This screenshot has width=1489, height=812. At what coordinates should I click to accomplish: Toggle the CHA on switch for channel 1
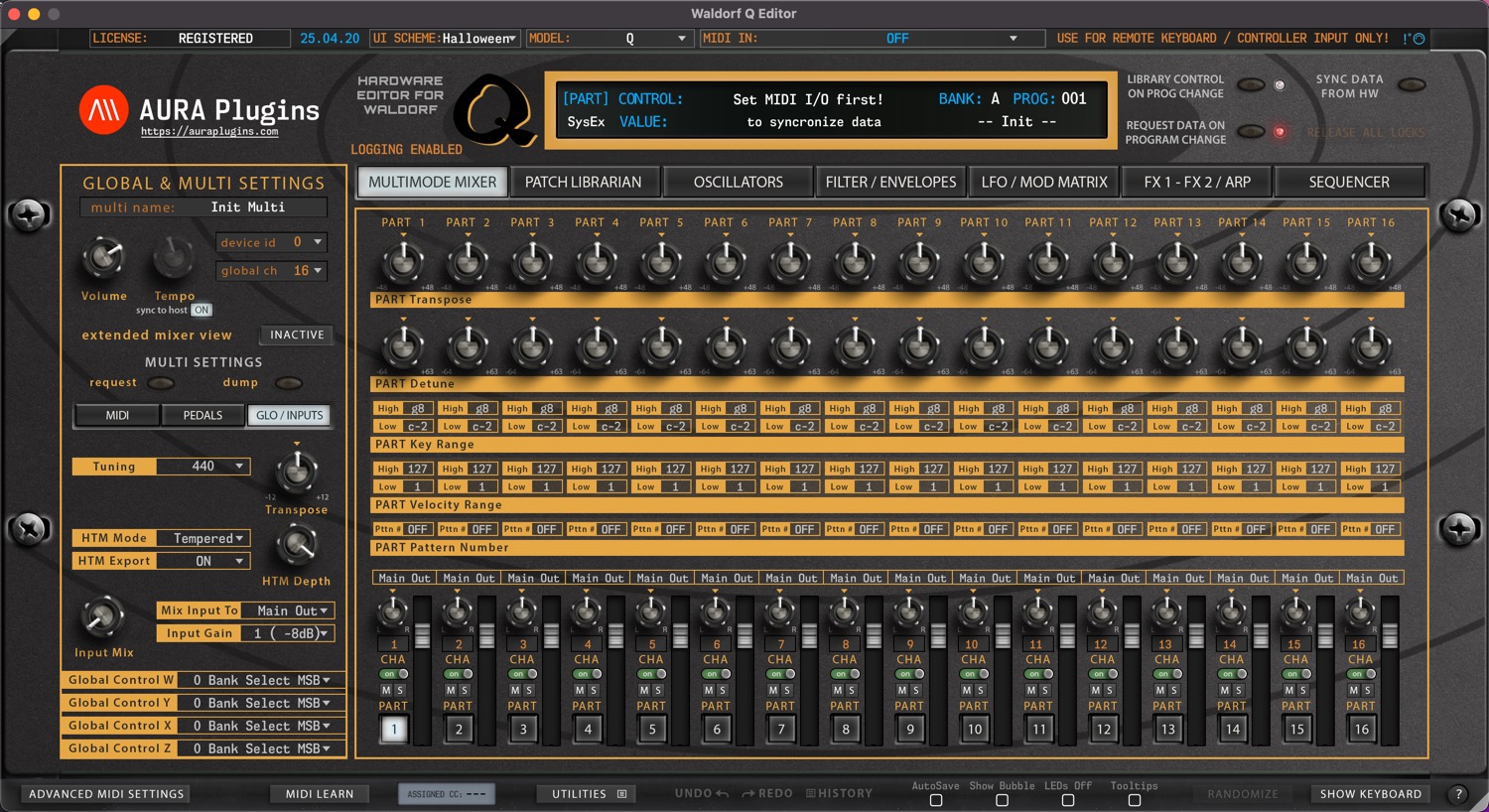click(x=394, y=674)
